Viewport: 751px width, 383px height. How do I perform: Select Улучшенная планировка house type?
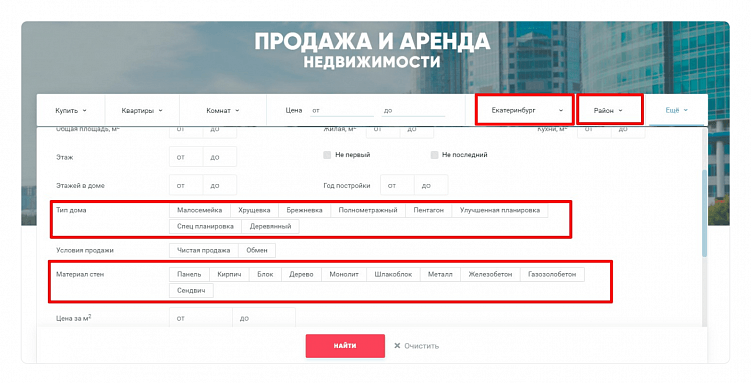500,210
